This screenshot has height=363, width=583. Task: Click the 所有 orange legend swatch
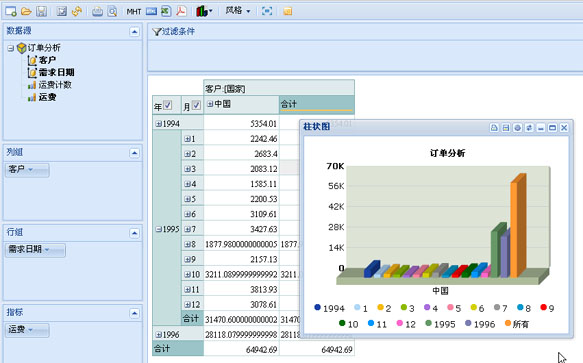click(x=508, y=323)
